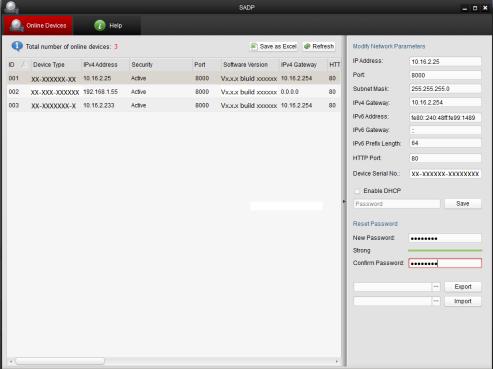Click the Save as Excel button
This screenshot has height=369, width=493.
point(274,46)
